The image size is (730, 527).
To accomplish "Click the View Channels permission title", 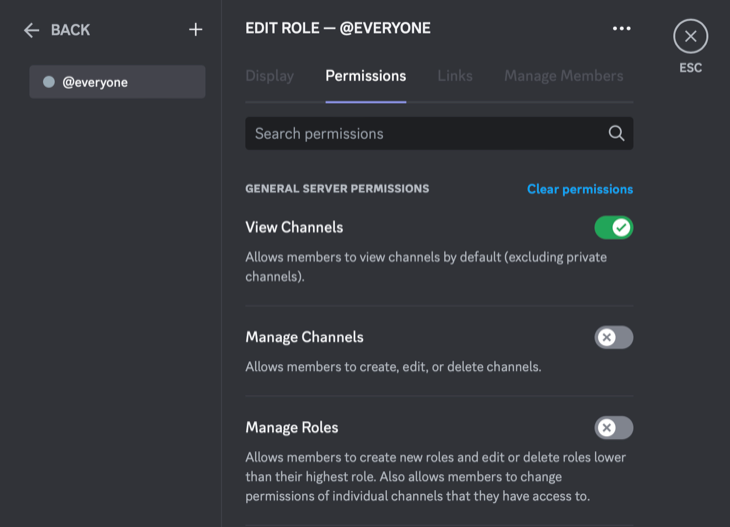I will coord(294,227).
